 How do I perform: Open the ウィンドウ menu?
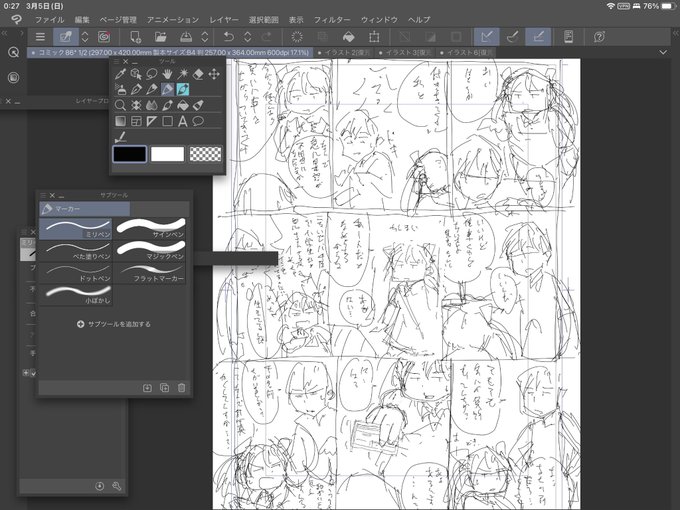[379, 20]
